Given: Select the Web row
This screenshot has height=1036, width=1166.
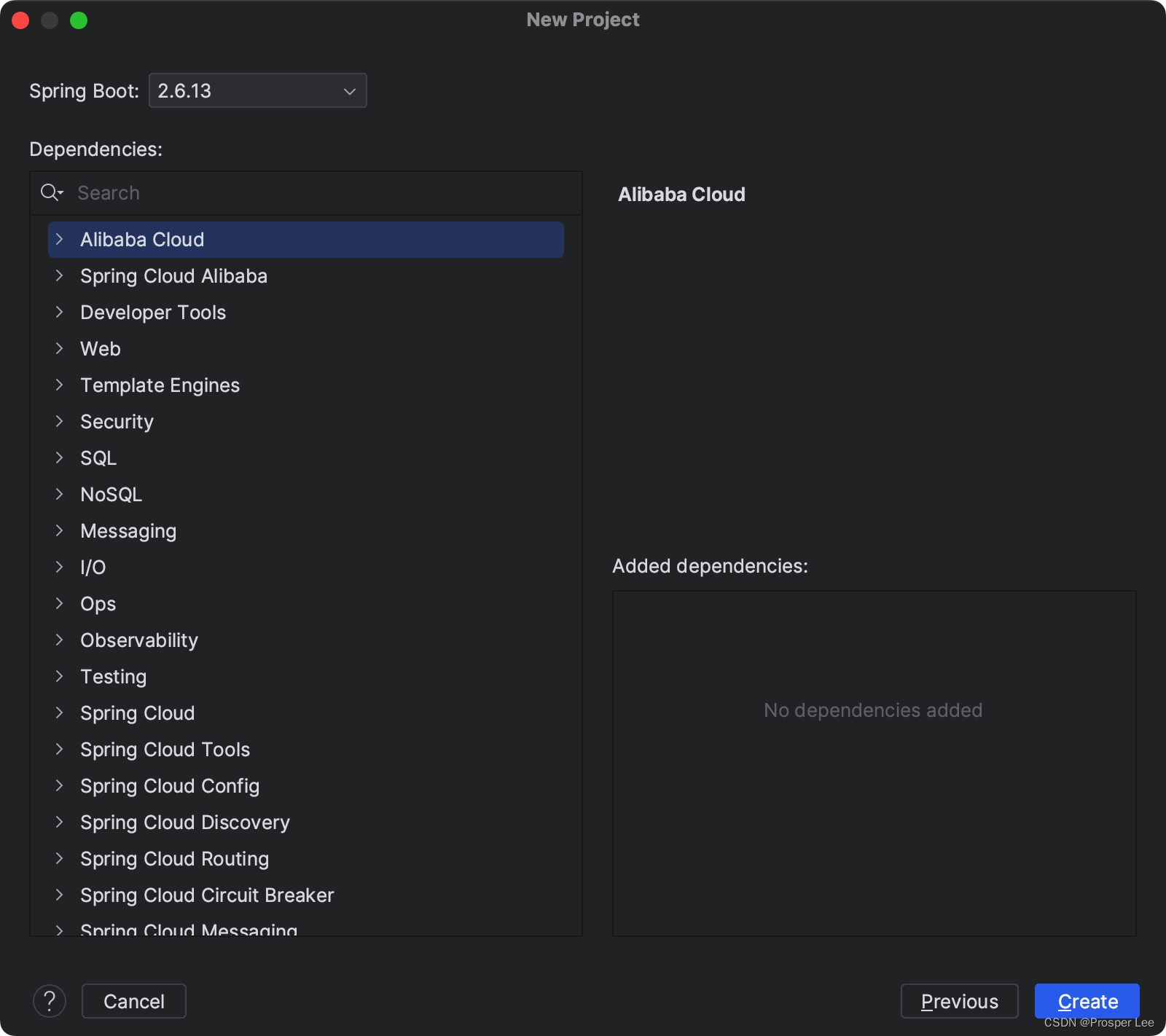Looking at the screenshot, I should pyautogui.click(x=306, y=349).
